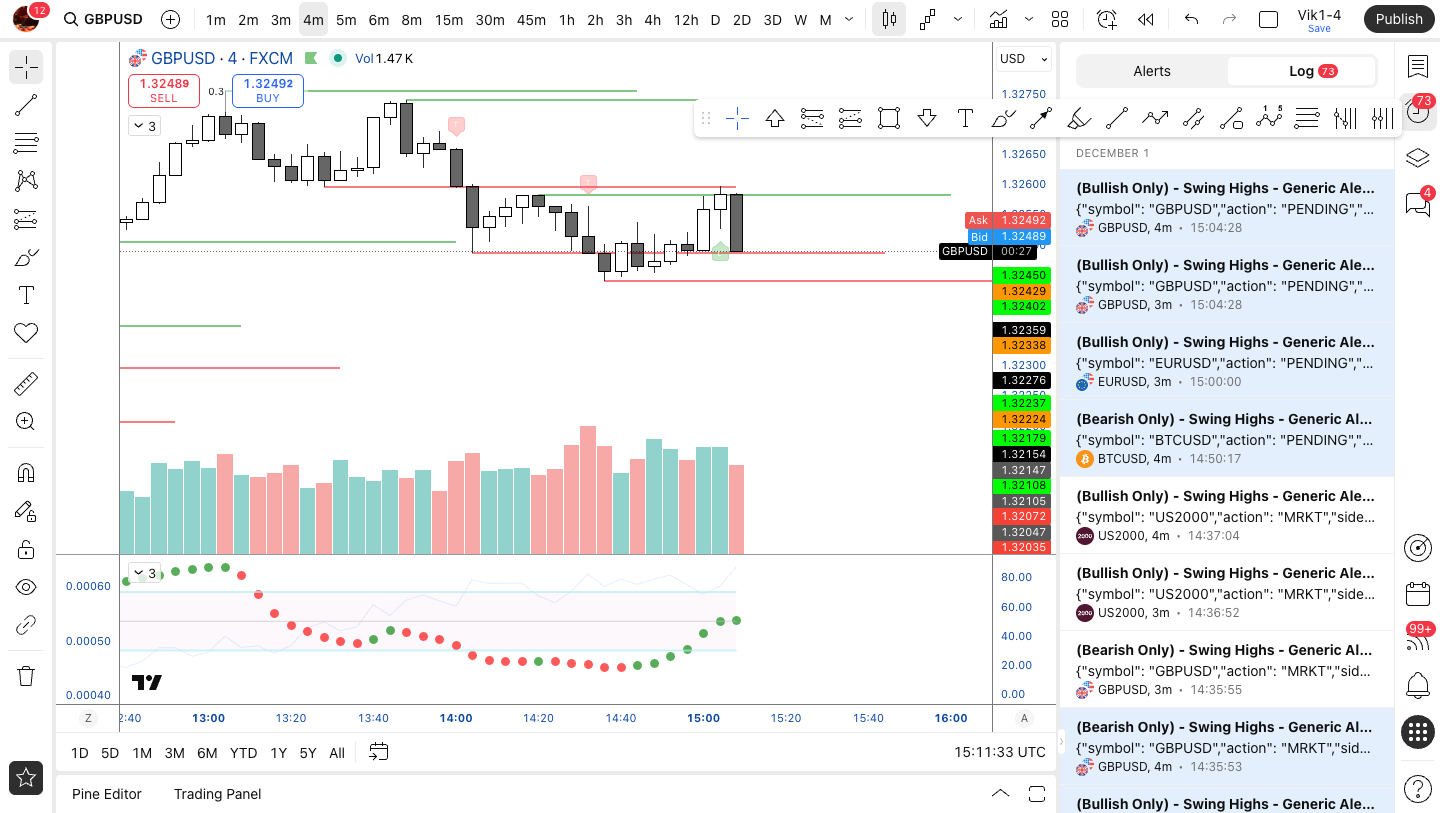The width and height of the screenshot is (1440, 813).
Task: Open the layout templates grid icon
Action: point(1060,19)
